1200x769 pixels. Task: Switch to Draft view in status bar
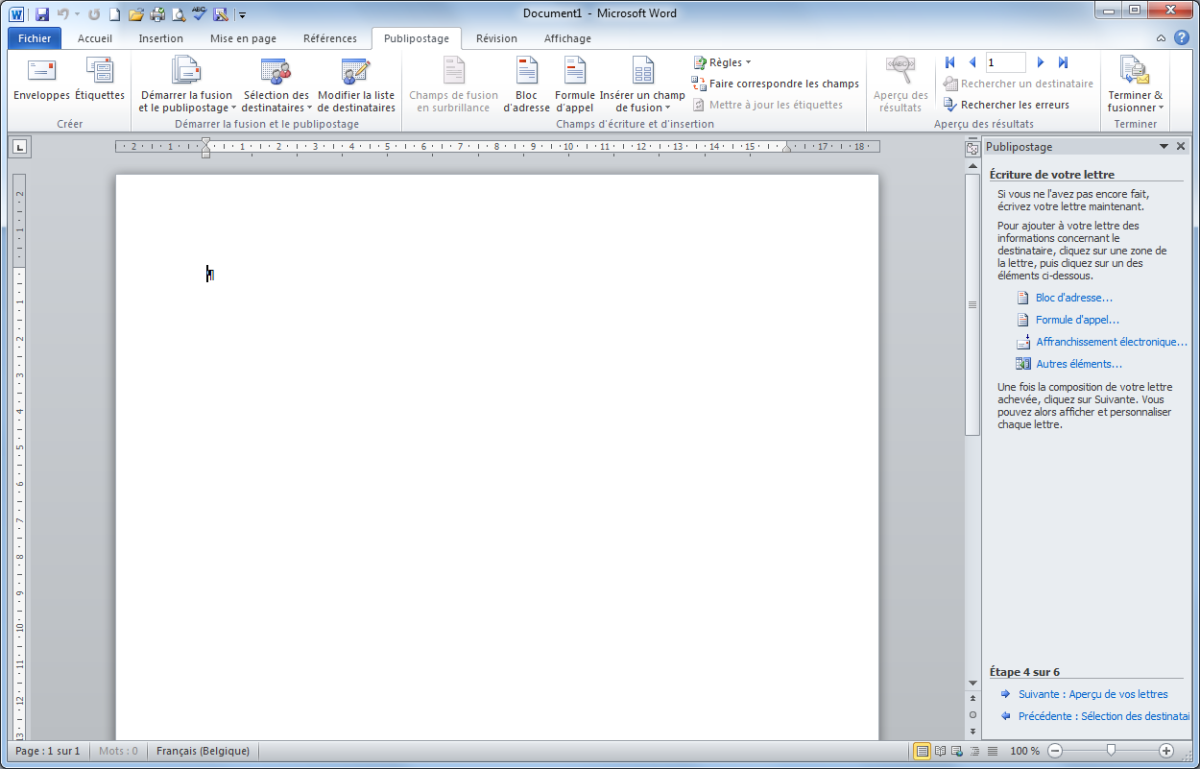[992, 751]
